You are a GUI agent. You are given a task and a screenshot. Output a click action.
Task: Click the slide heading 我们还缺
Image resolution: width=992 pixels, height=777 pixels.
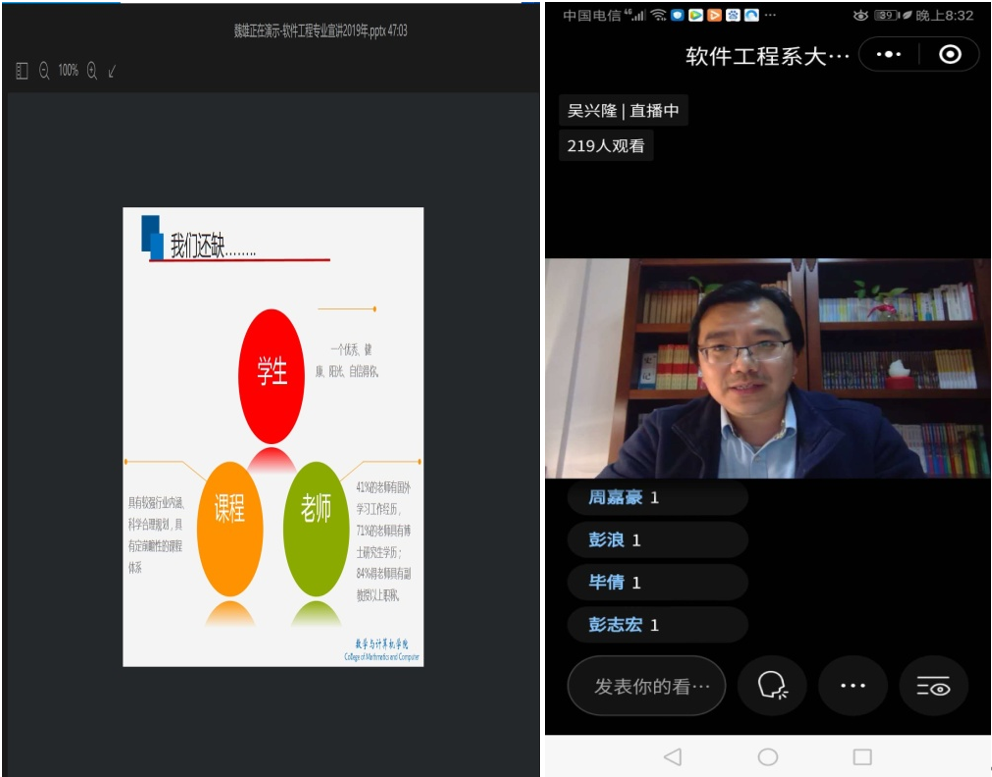[213, 245]
